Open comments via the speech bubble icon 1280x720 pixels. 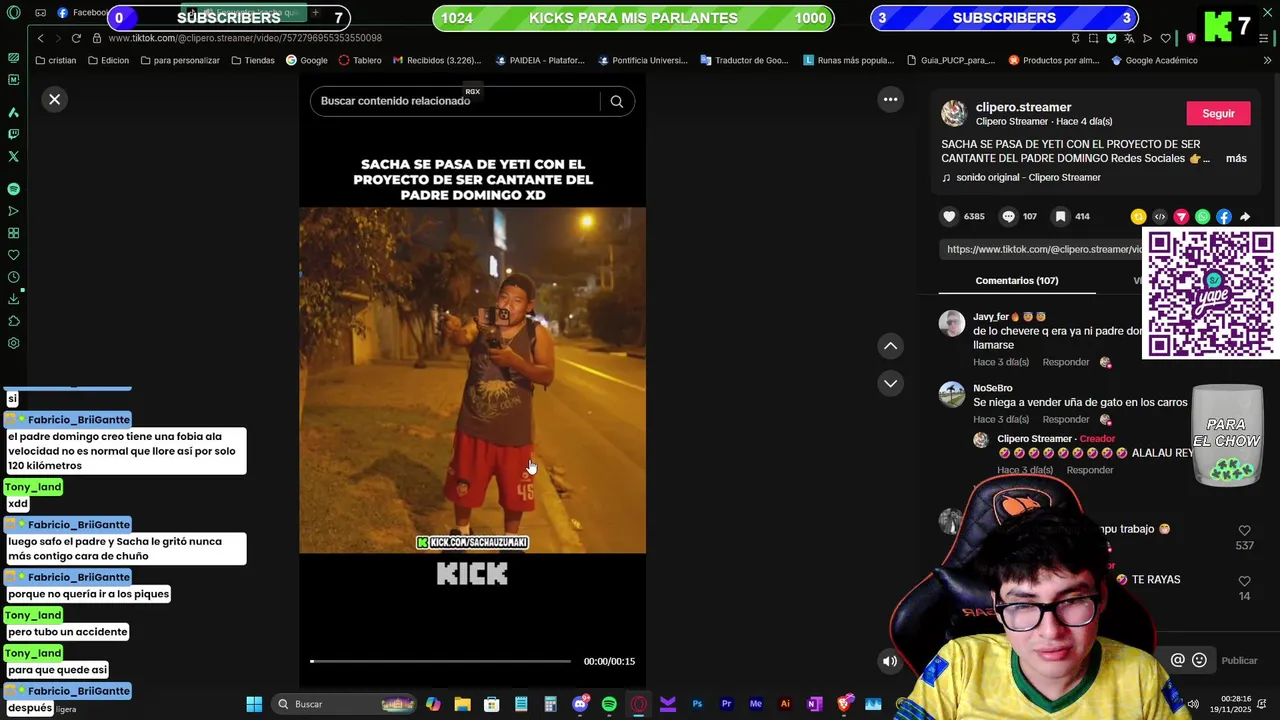(1008, 216)
